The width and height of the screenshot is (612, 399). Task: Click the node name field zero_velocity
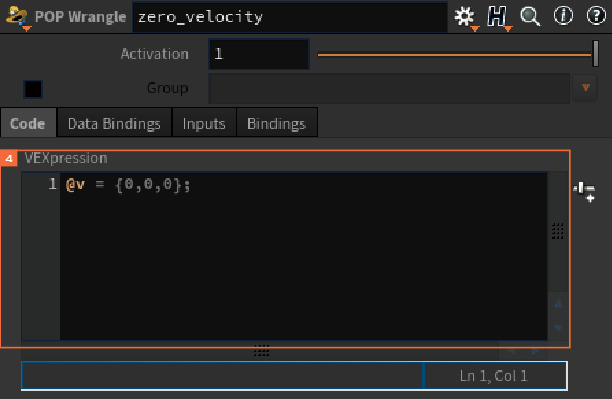pos(290,17)
